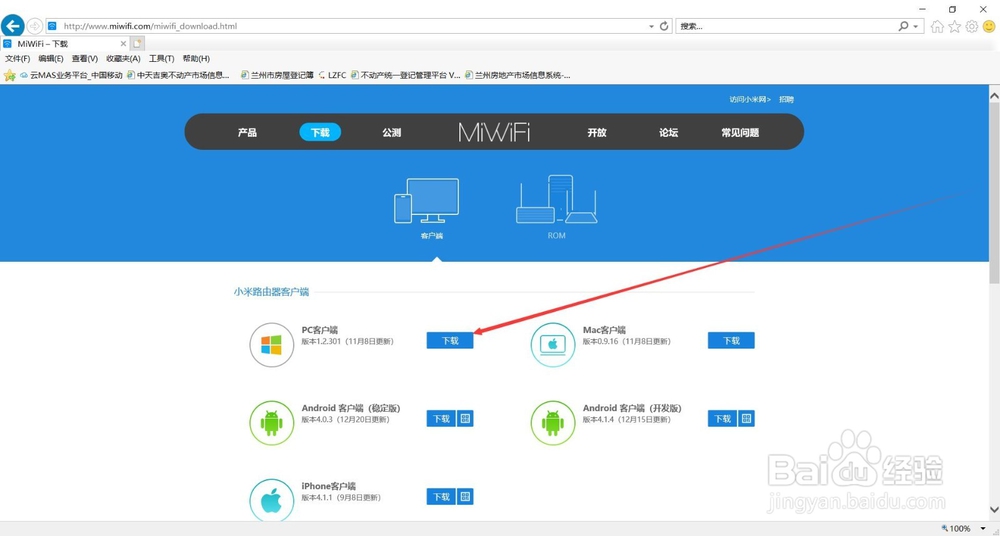Click the 招聘 link
Viewport: 1000px width, 536px height.
786,100
